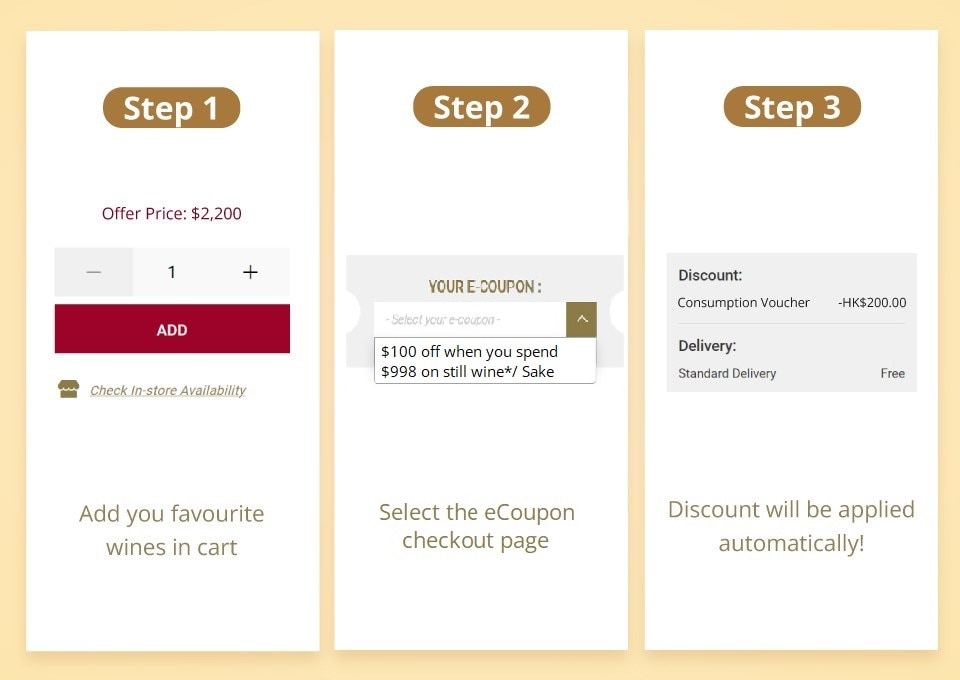Click 'Discount will be applied automatically!' caption
The width and height of the screenshot is (960, 680).
tap(791, 526)
